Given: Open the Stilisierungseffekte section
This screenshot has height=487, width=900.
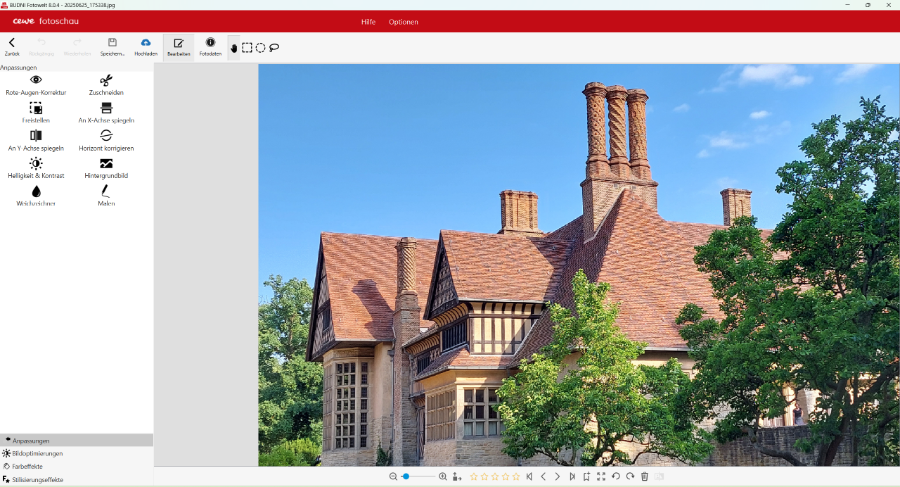Looking at the screenshot, I should 38,480.
